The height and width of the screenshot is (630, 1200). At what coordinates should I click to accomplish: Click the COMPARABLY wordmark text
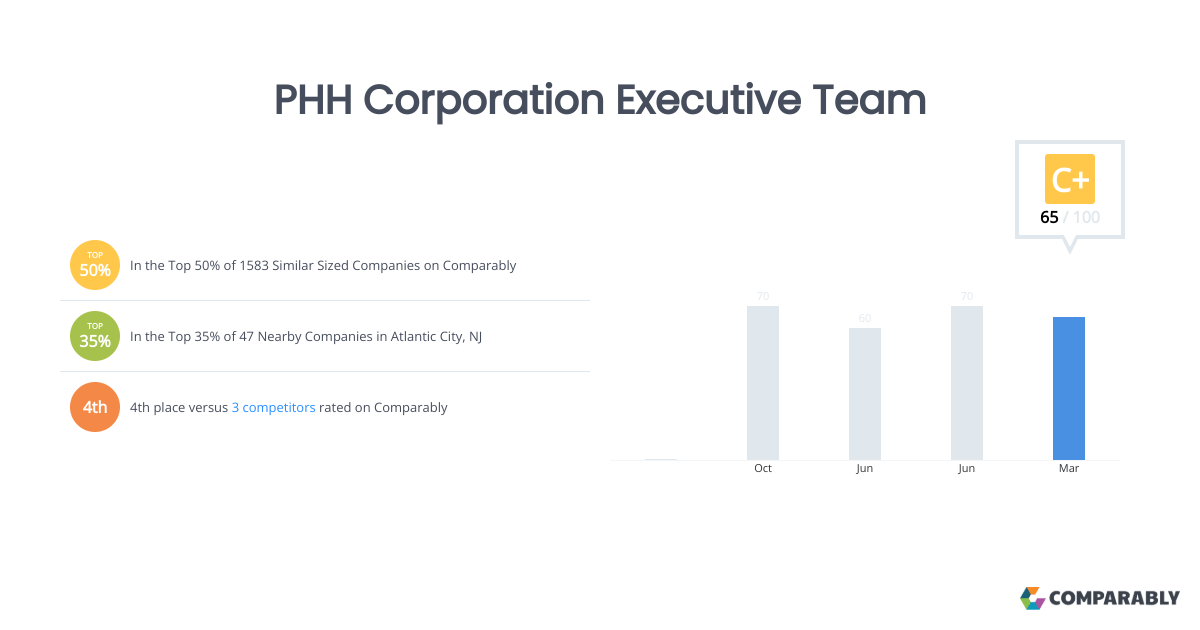[1114, 598]
